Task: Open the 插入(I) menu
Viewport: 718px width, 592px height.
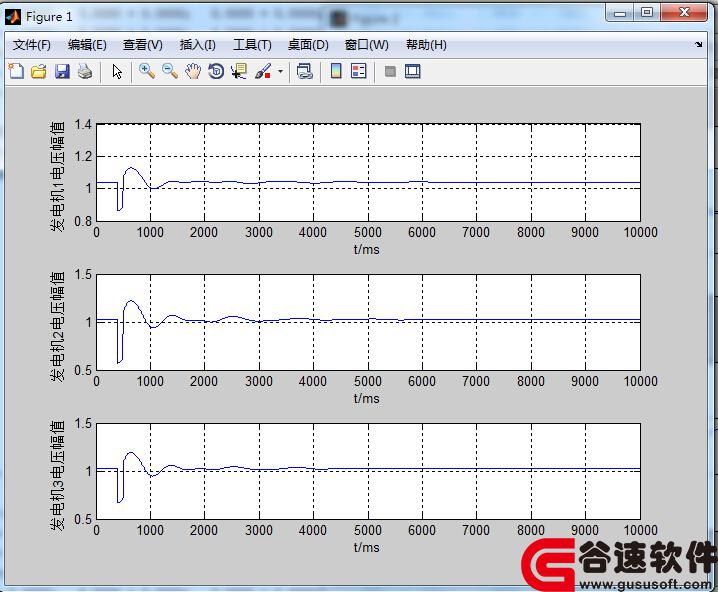Action: click(197, 45)
